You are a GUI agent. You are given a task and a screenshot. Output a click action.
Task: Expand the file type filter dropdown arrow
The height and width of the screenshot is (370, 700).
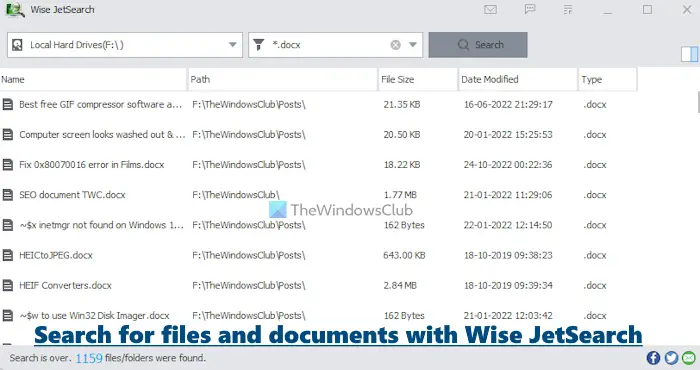413,45
